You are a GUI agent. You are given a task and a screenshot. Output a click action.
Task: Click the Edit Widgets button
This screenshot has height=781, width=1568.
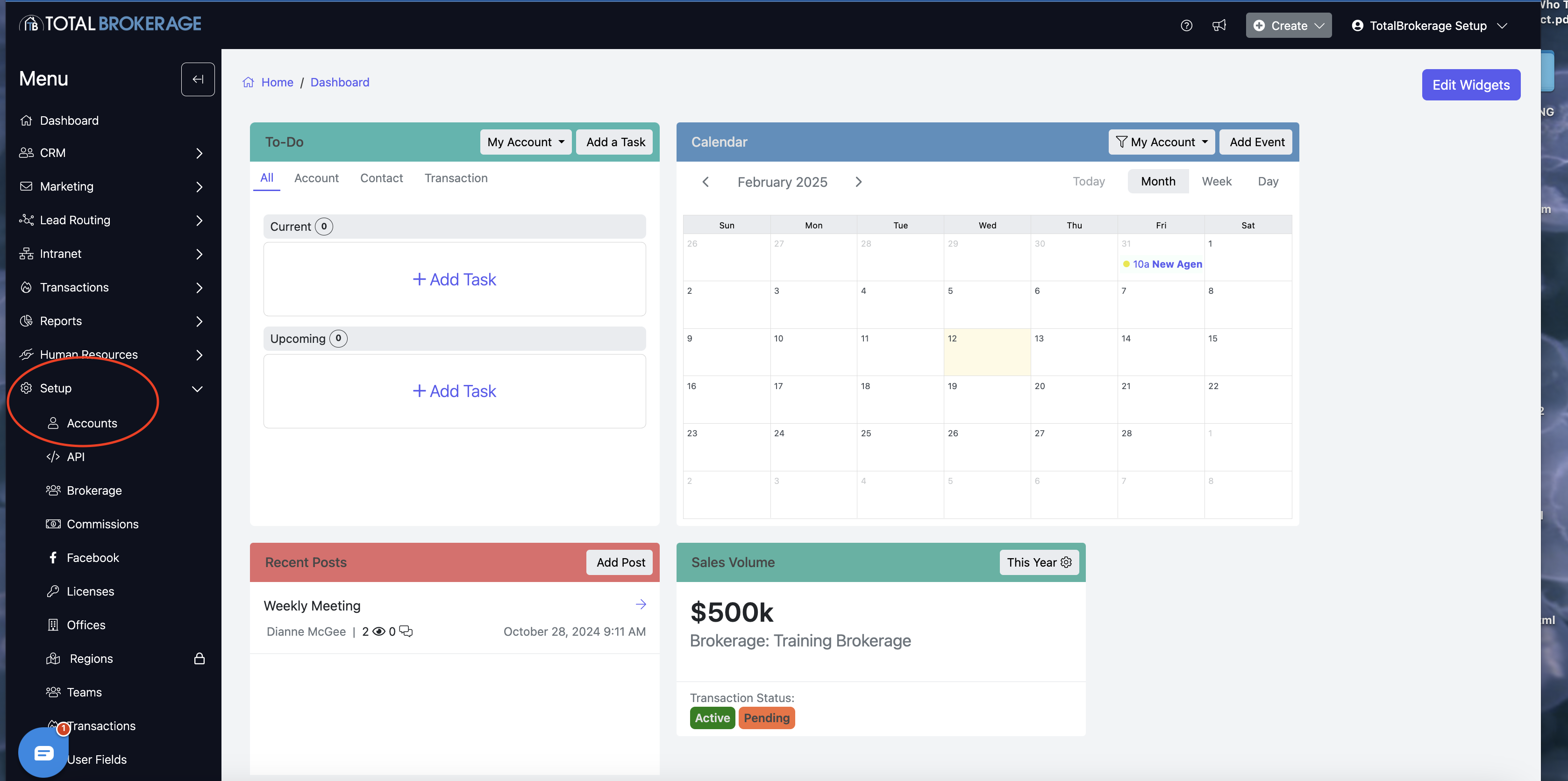(x=1470, y=85)
